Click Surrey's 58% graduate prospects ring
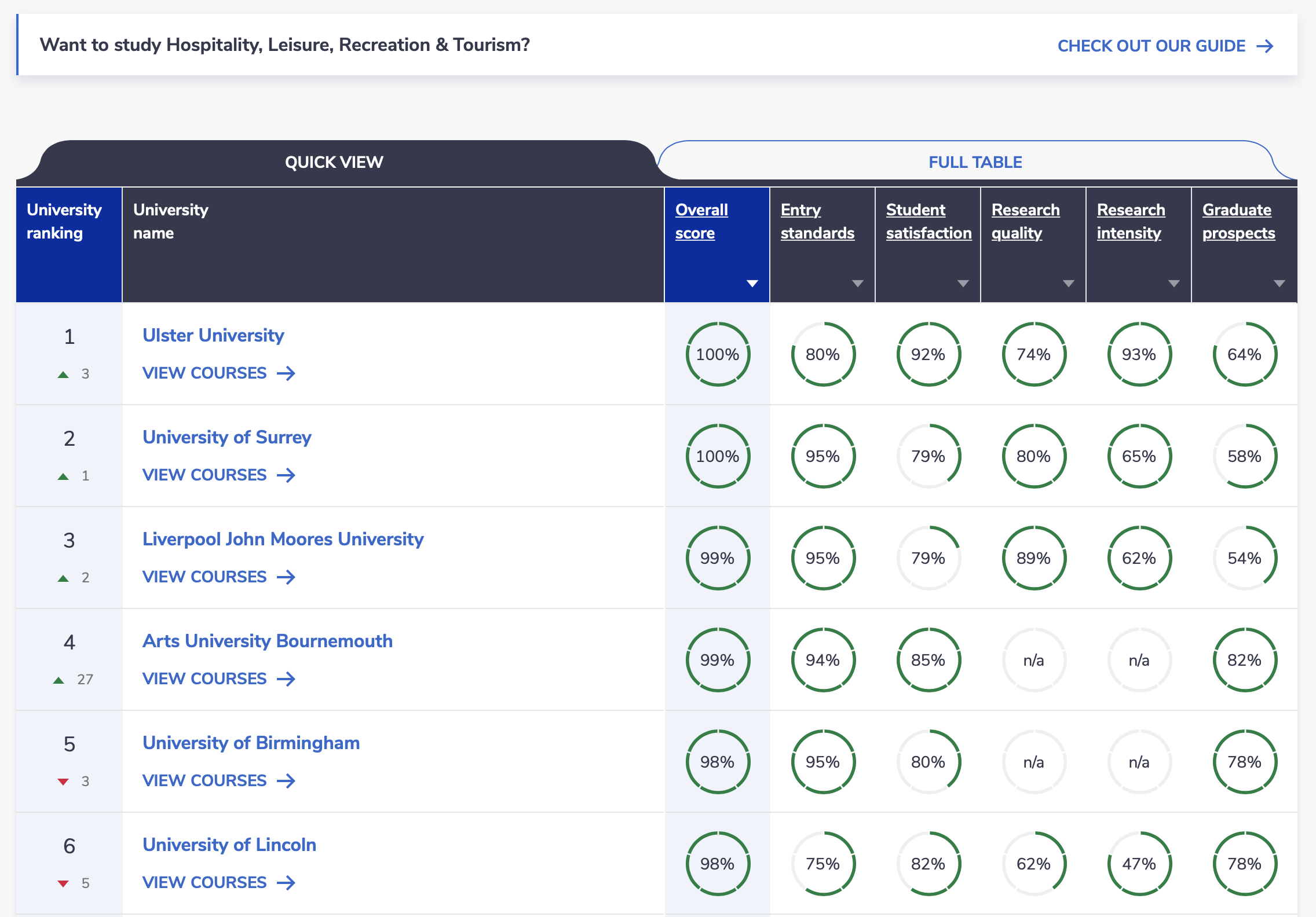 1245,456
